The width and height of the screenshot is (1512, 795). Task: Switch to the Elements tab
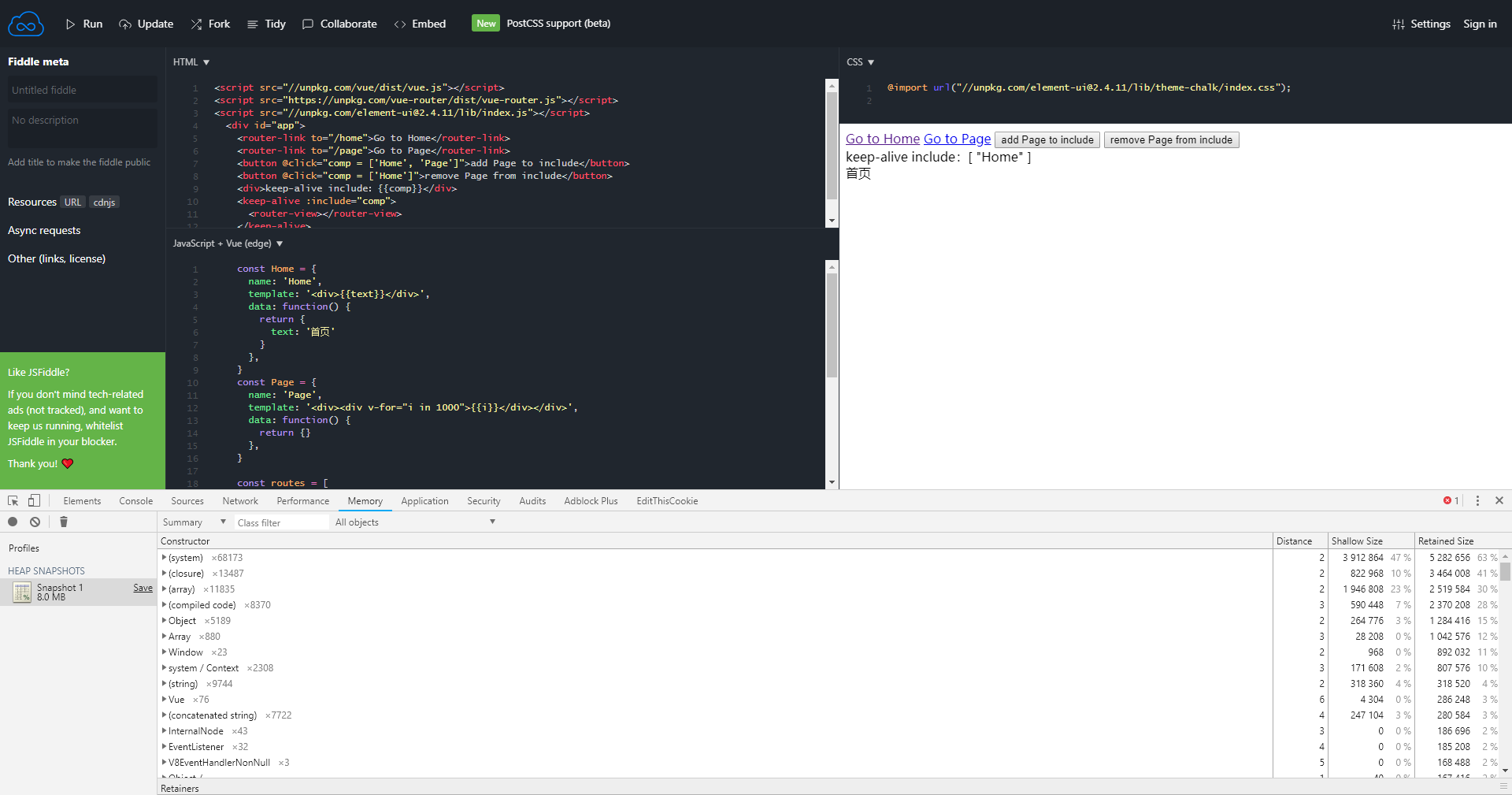tap(82, 501)
